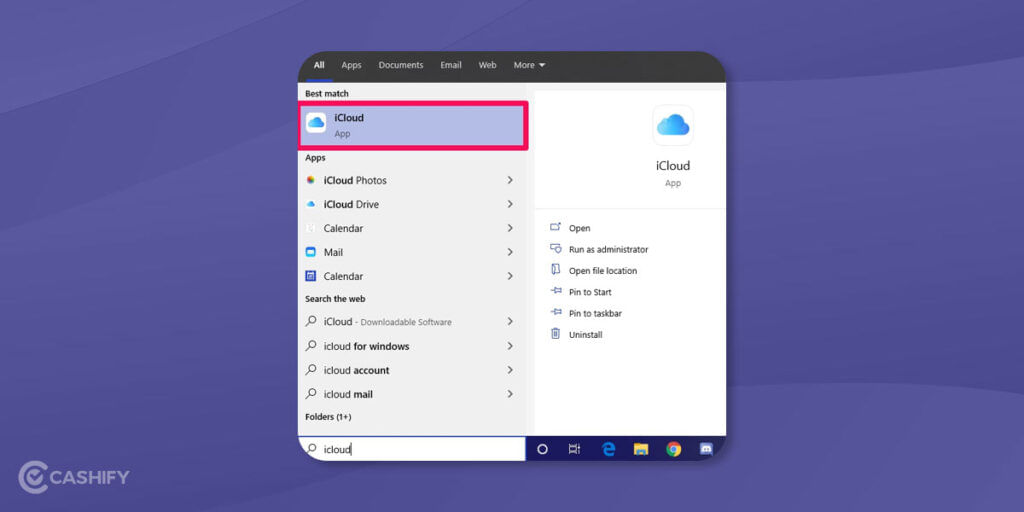This screenshot has width=1024, height=512.
Task: Click the 'iCloud Drive' result text
Action: click(x=351, y=204)
